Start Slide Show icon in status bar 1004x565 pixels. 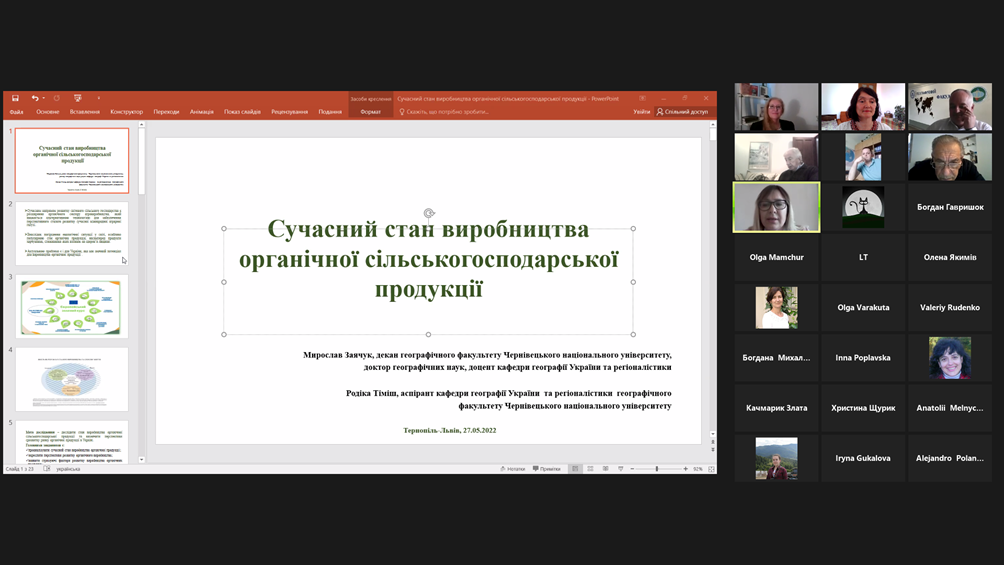point(620,469)
